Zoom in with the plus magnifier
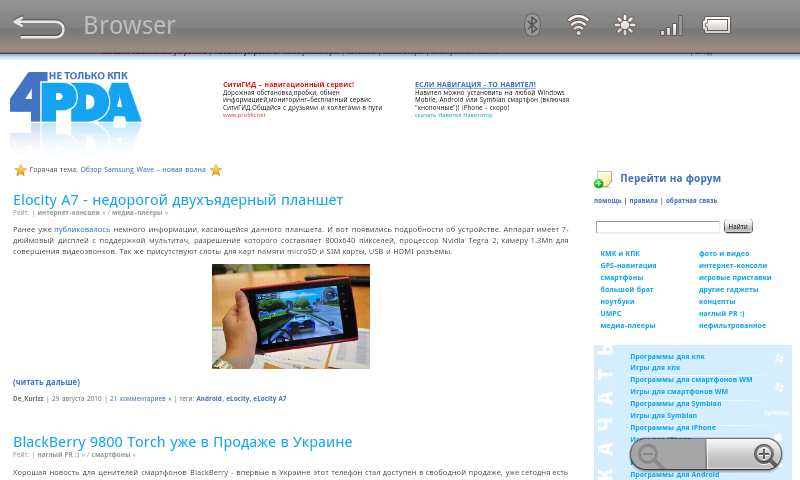The width and height of the screenshot is (800, 480). coord(765,455)
